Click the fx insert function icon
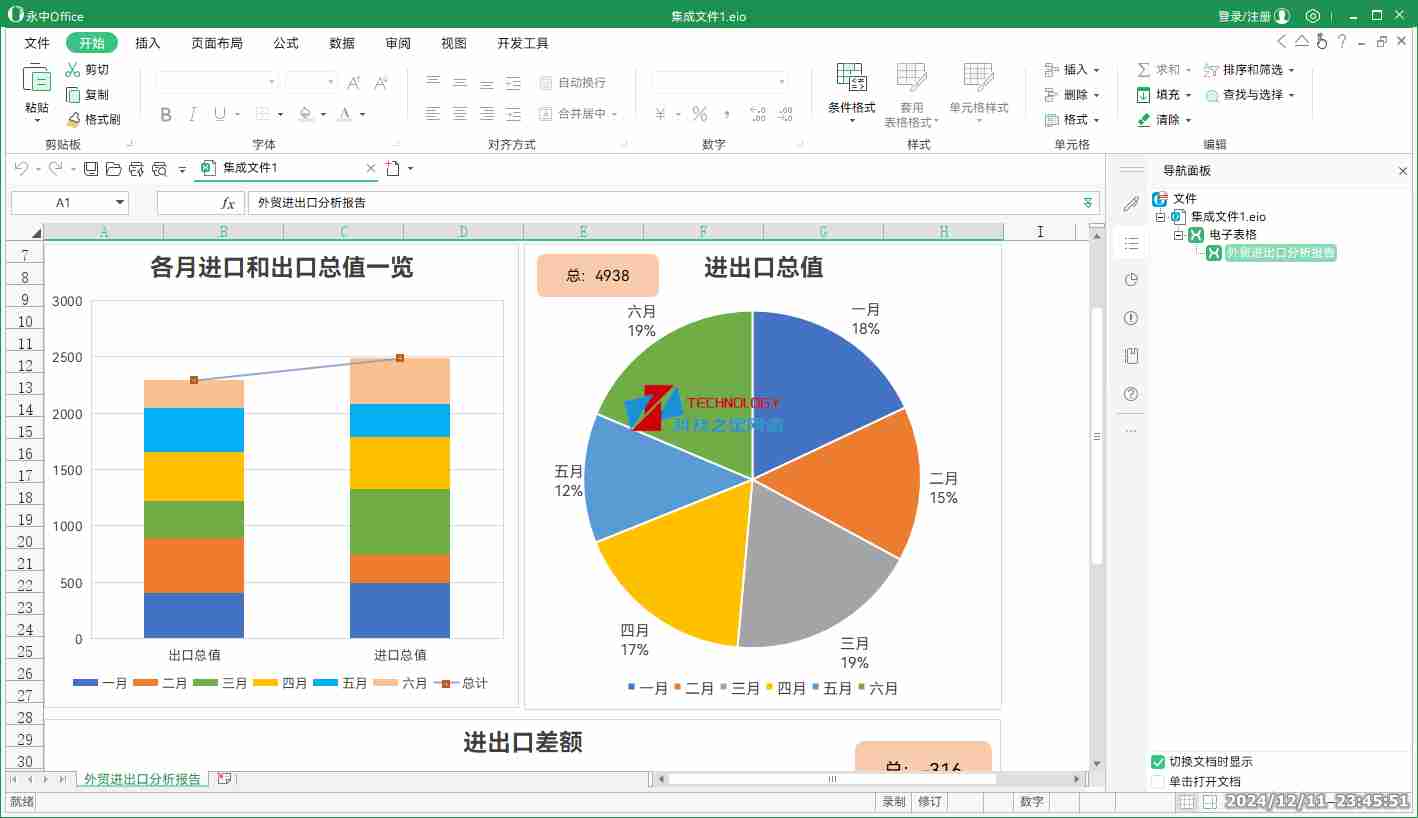 [228, 203]
